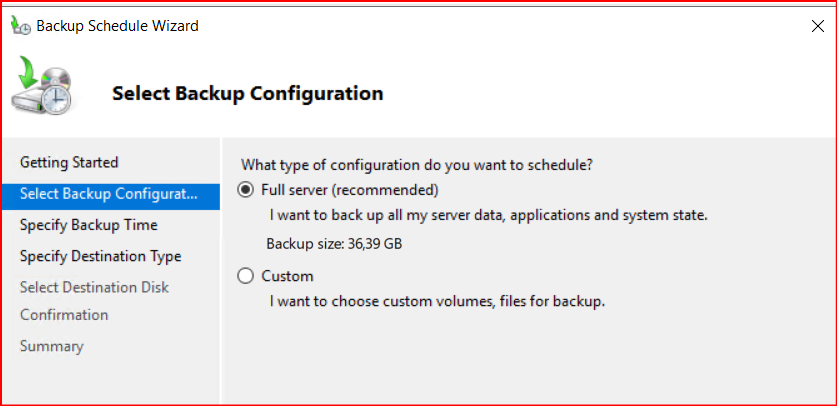The height and width of the screenshot is (406, 837).
Task: Click the "Custom" option label text
Action: point(287,276)
